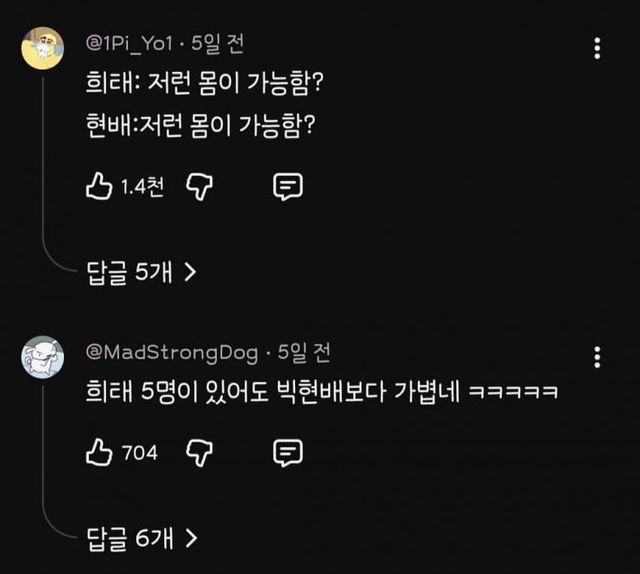Viewport: 640px width, 574px height.
Task: Open more options for @1Pi_Yo1 comment
Action: click(597, 48)
